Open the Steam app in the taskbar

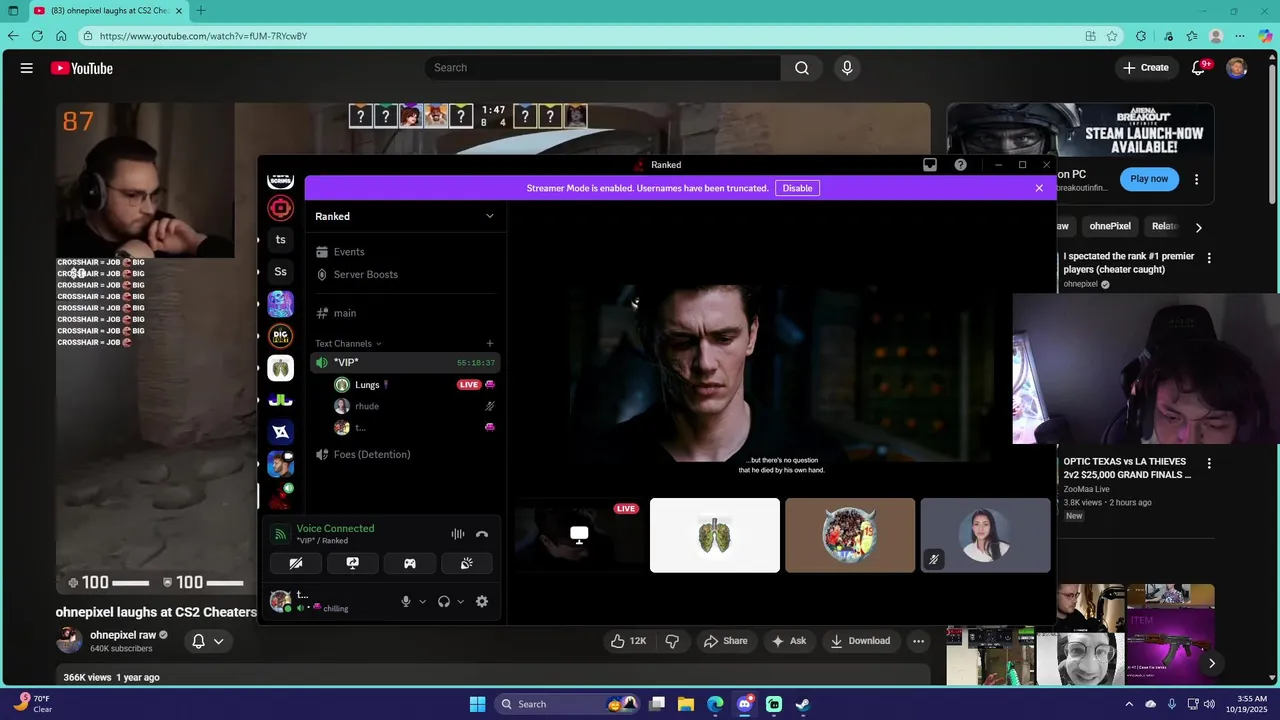[803, 704]
